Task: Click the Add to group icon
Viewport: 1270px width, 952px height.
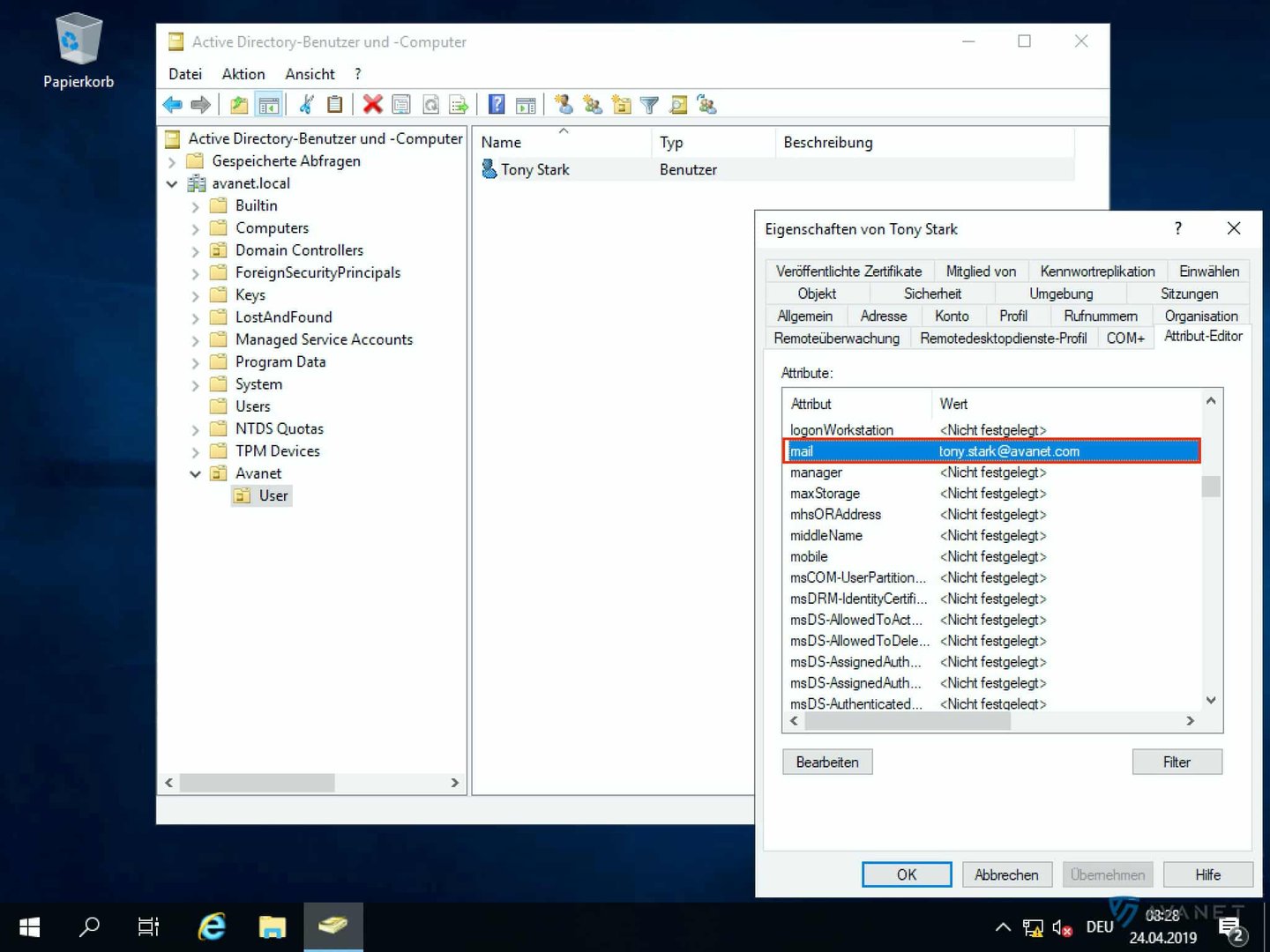Action: [706, 105]
